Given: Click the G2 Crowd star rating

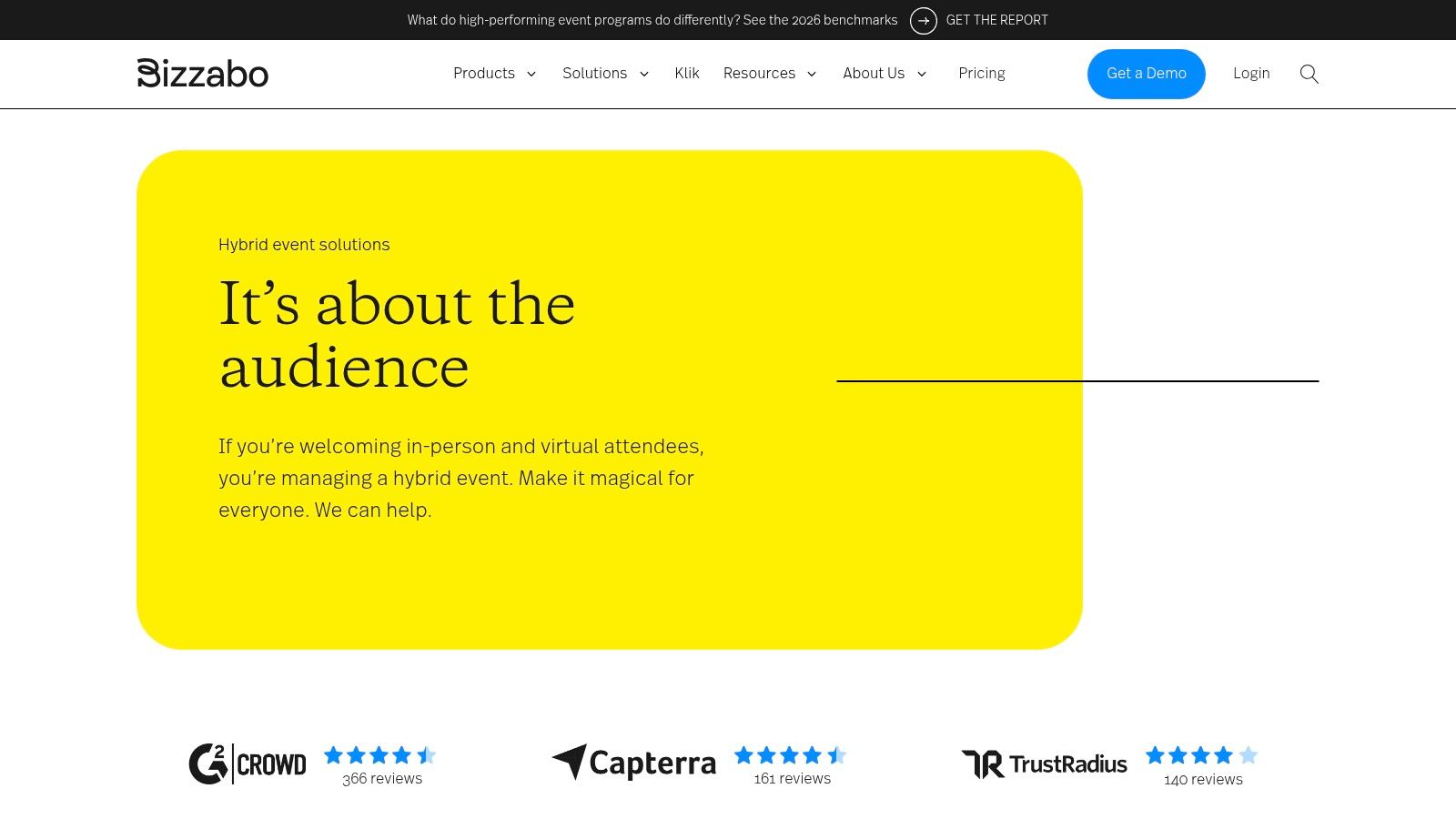Looking at the screenshot, I should point(380,755).
